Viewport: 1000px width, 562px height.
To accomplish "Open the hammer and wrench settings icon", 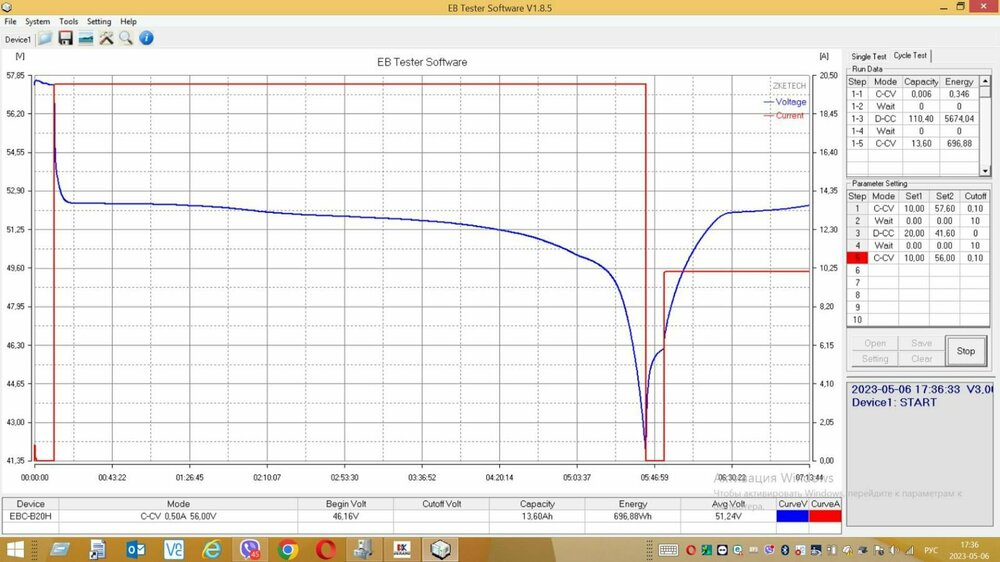I will click(105, 38).
